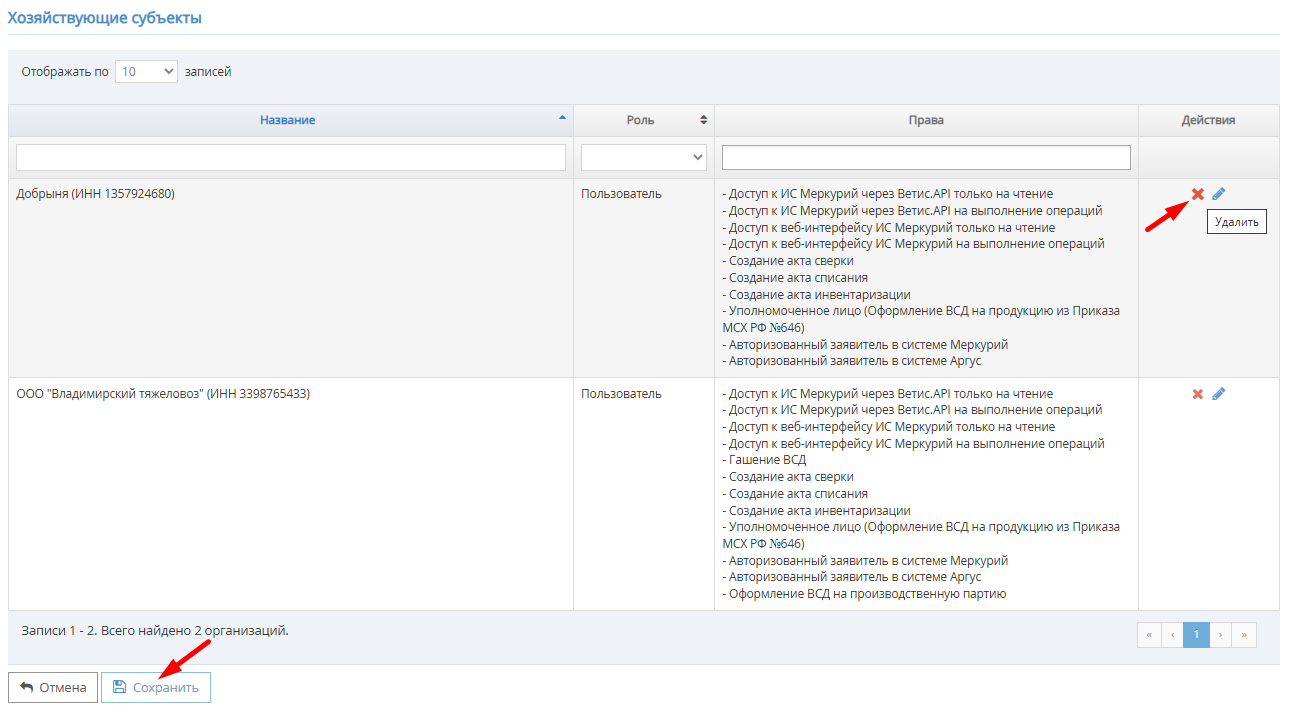Edit the Владимирский тяжеловоз entry
Screen dimensions: 1290x711
click(x=1218, y=394)
